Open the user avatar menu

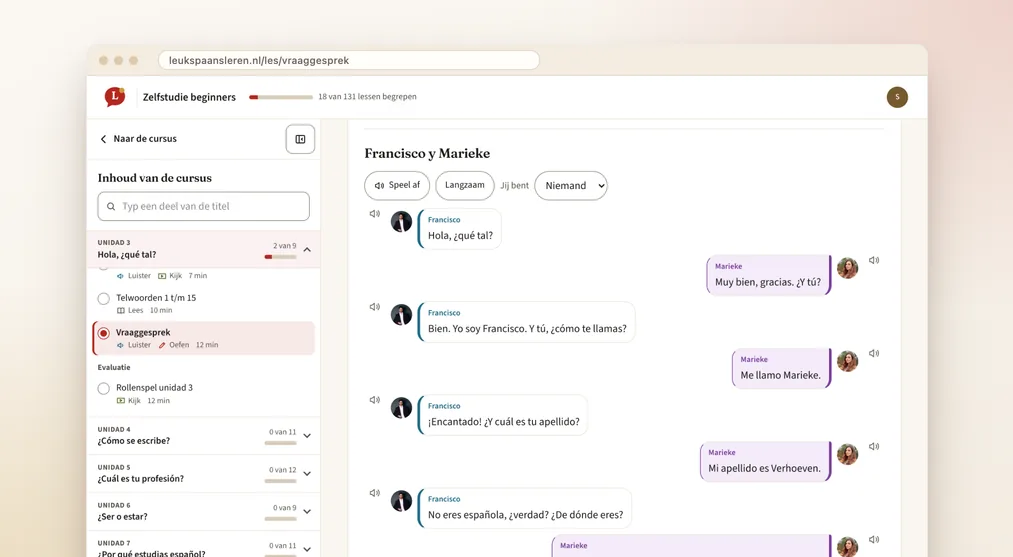(897, 97)
